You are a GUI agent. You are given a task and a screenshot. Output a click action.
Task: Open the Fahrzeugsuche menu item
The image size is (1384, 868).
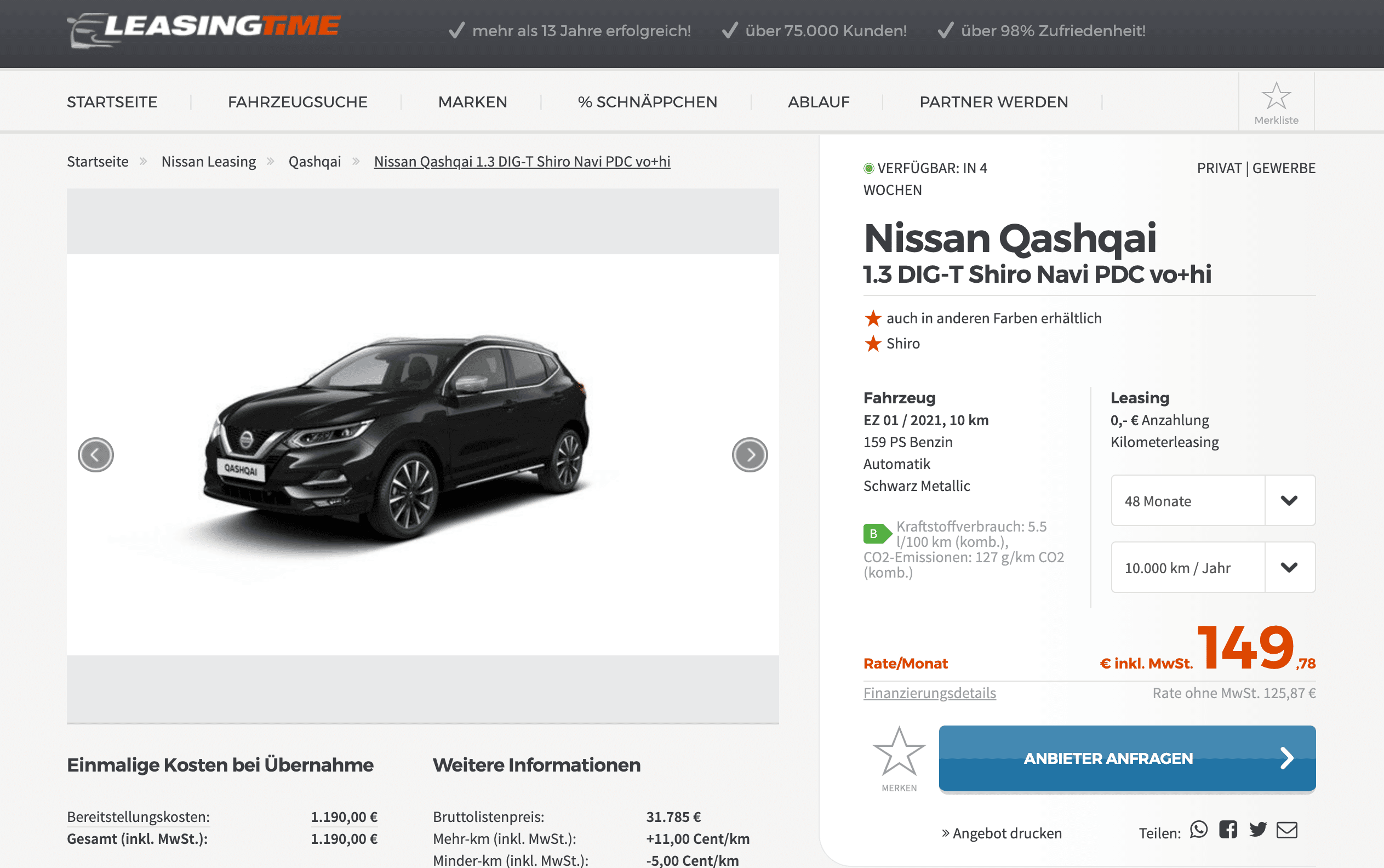298,102
